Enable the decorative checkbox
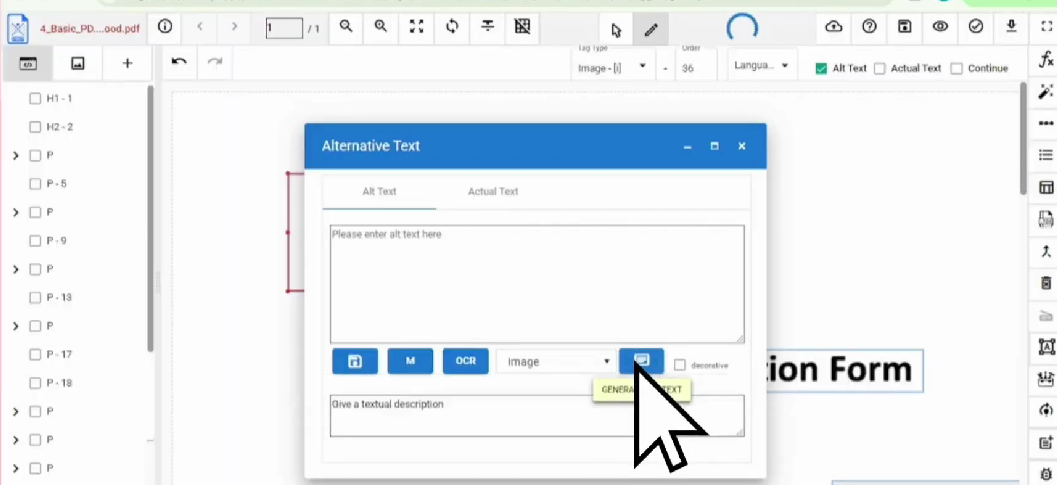This screenshot has width=1057, height=485. click(x=680, y=365)
